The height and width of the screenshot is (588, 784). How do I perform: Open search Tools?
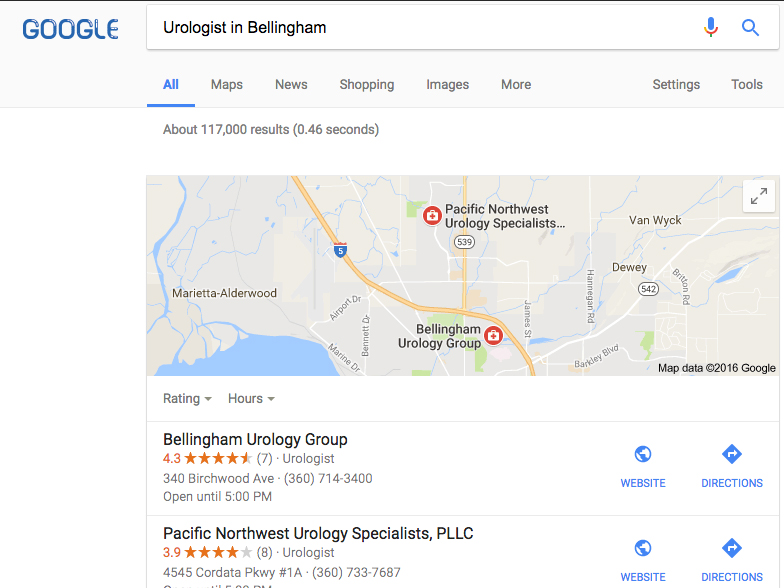click(747, 84)
